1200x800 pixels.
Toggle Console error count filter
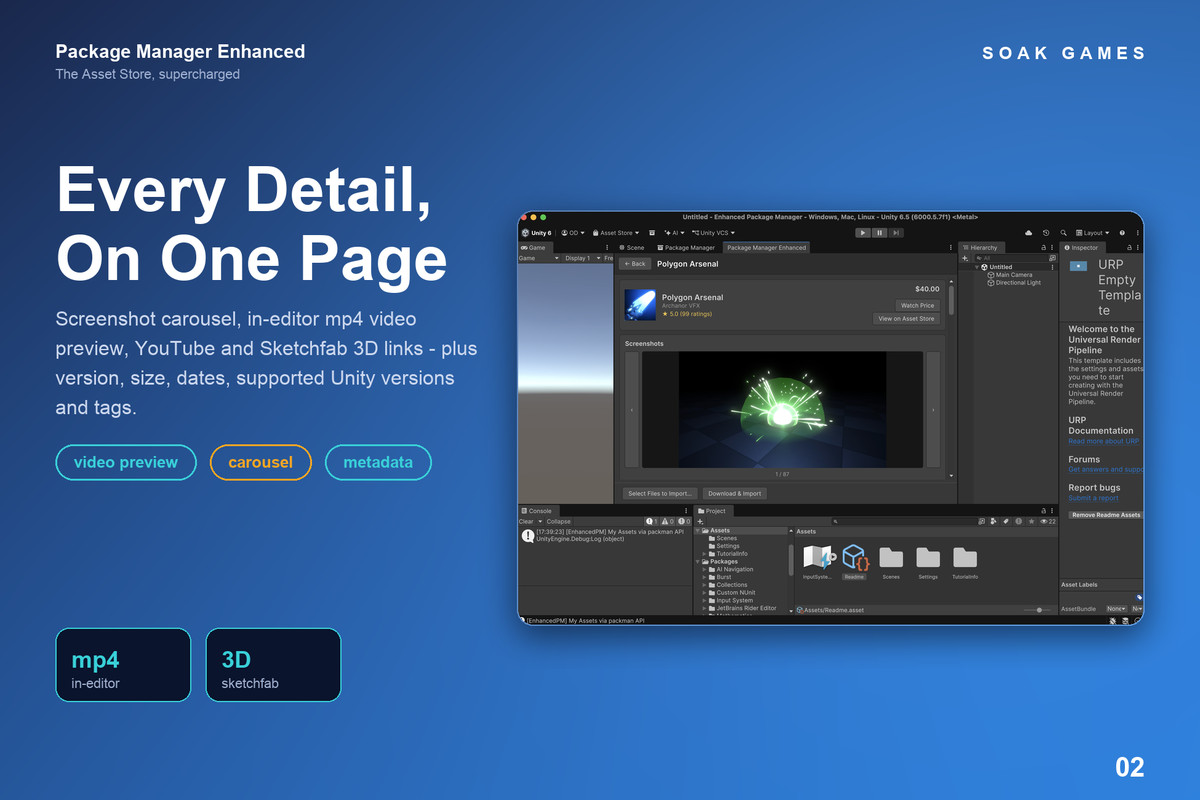(684, 521)
